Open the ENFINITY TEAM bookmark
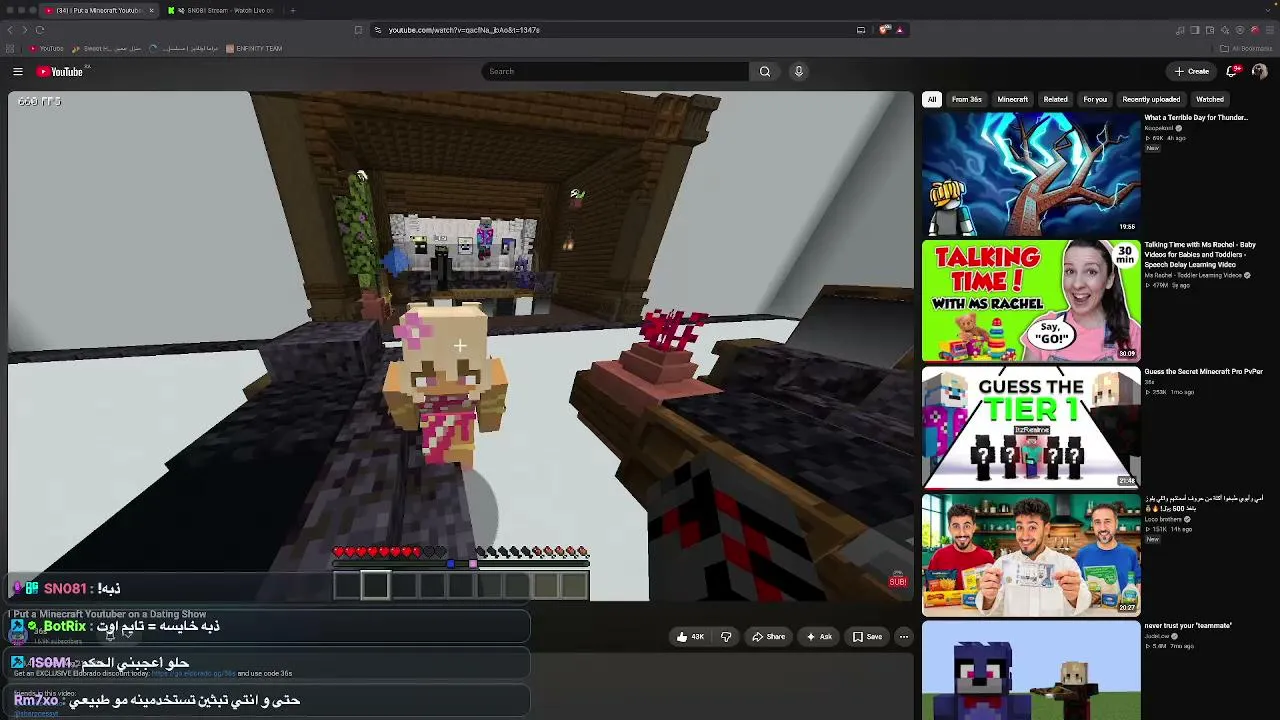 coord(254,48)
